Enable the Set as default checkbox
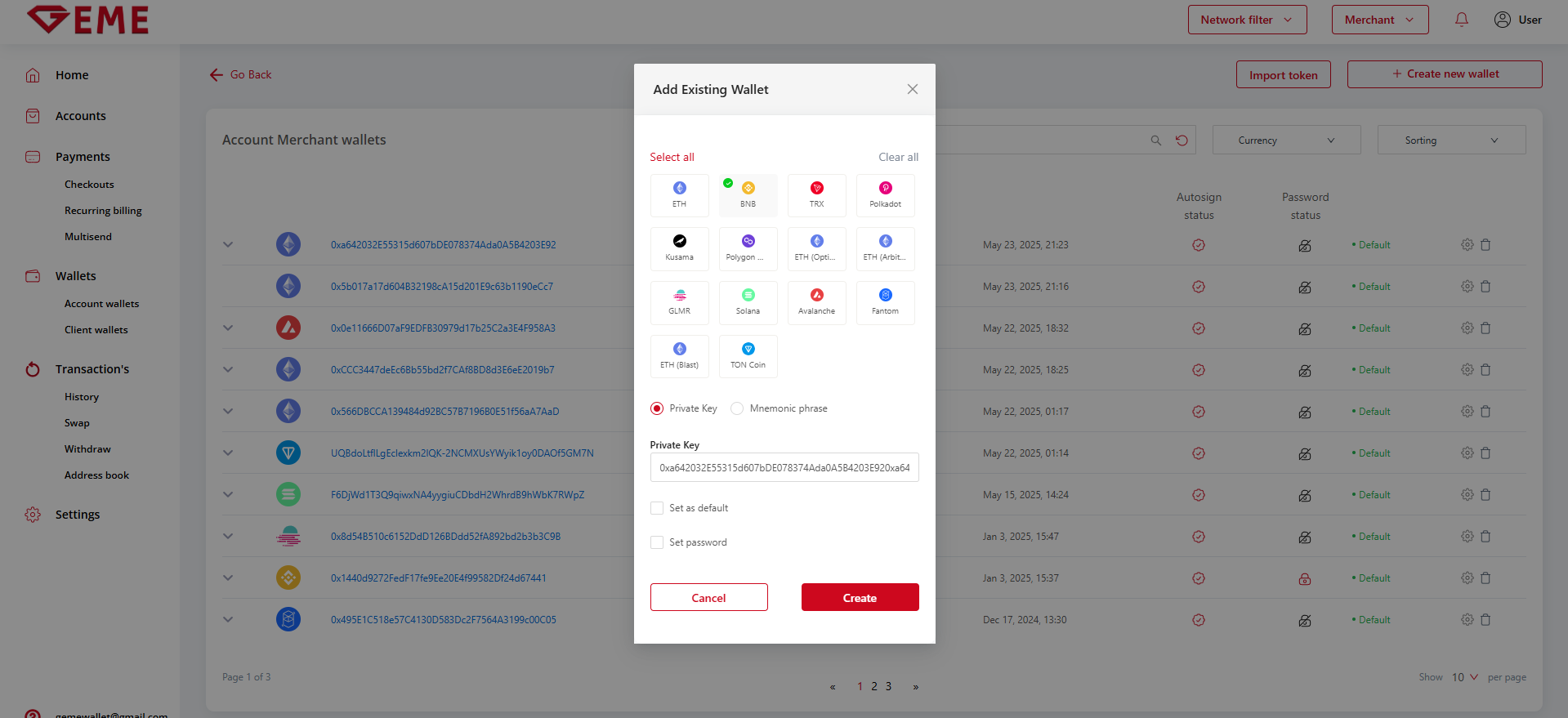 657,508
